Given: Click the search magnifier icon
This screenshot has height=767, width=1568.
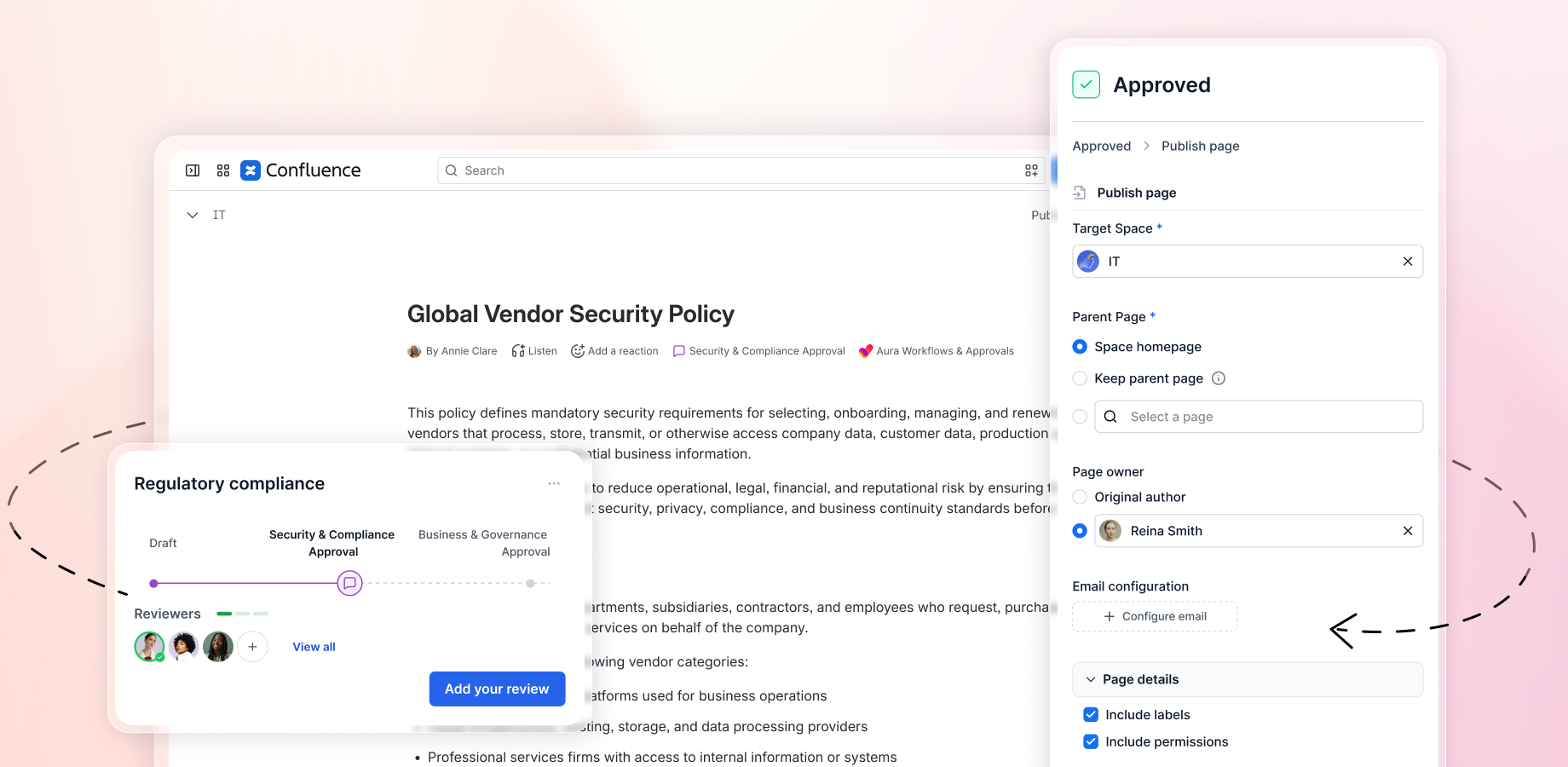Looking at the screenshot, I should click(x=452, y=170).
